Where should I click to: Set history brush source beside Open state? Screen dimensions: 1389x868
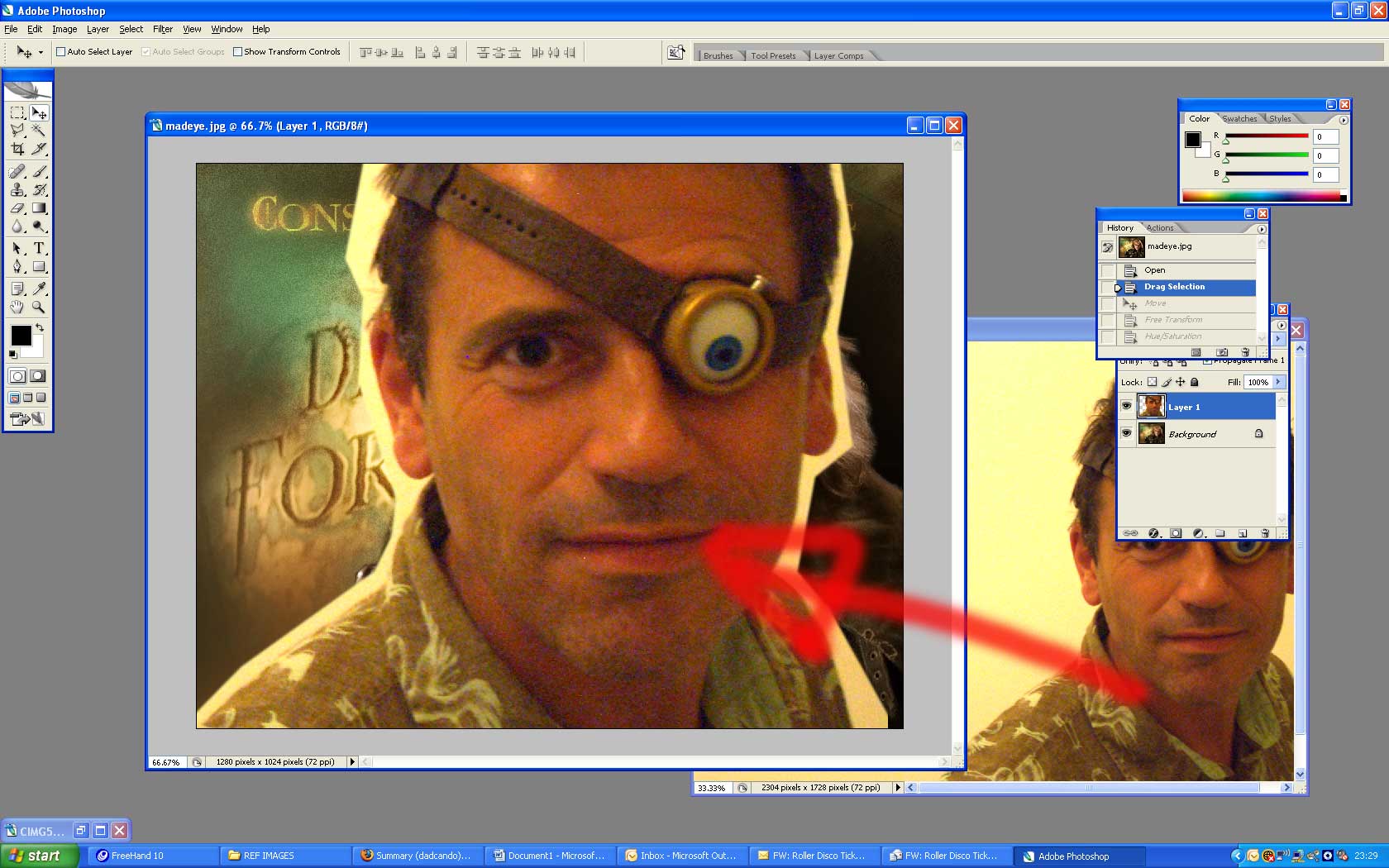click(1107, 270)
